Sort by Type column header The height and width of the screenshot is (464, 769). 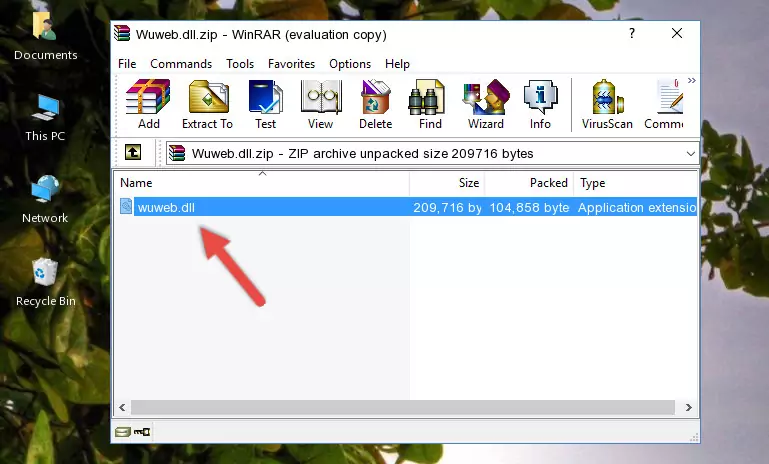tap(636, 183)
